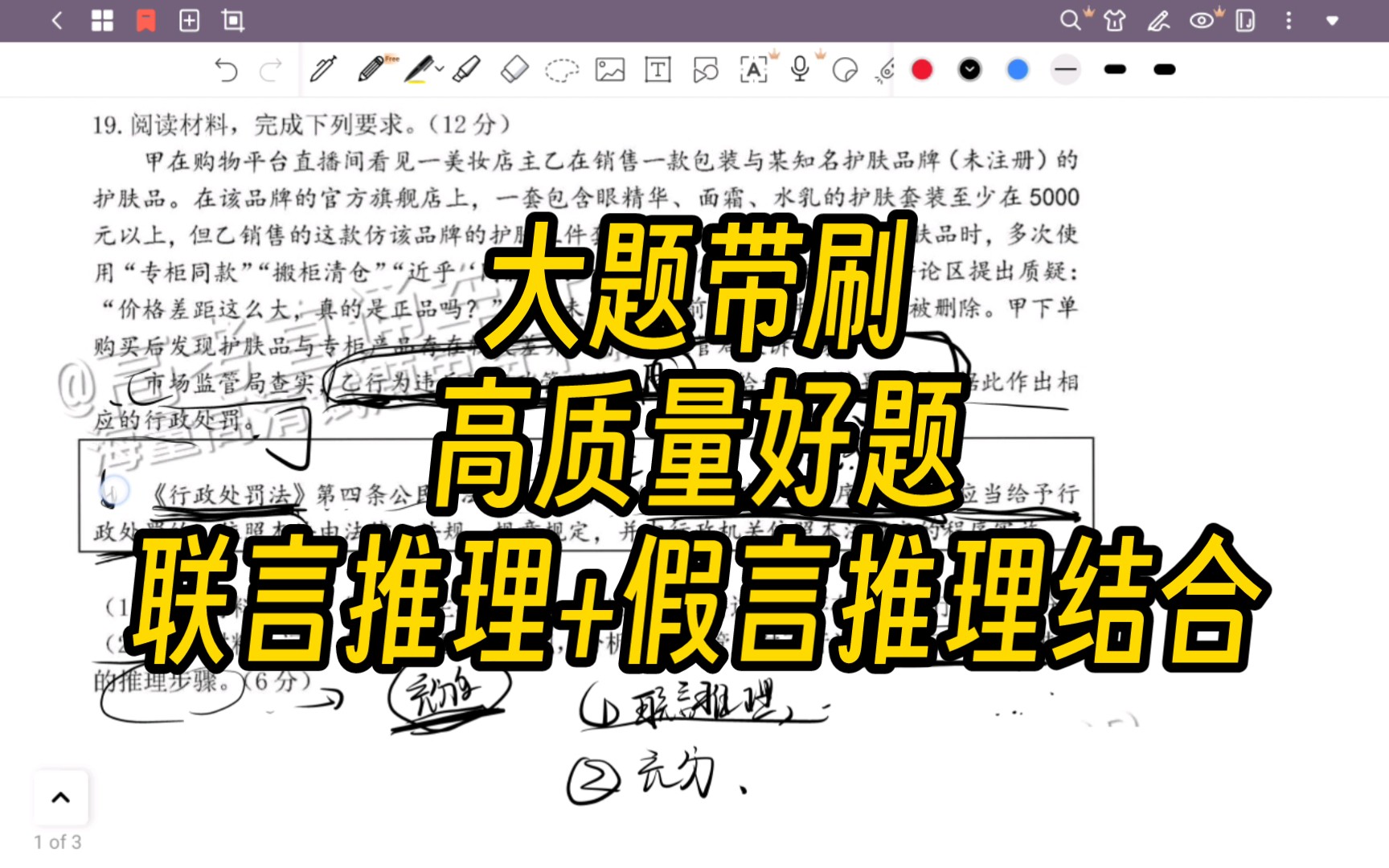This screenshot has height=868, width=1389.
Task: Choose the blue pen color
Action: click(1018, 70)
